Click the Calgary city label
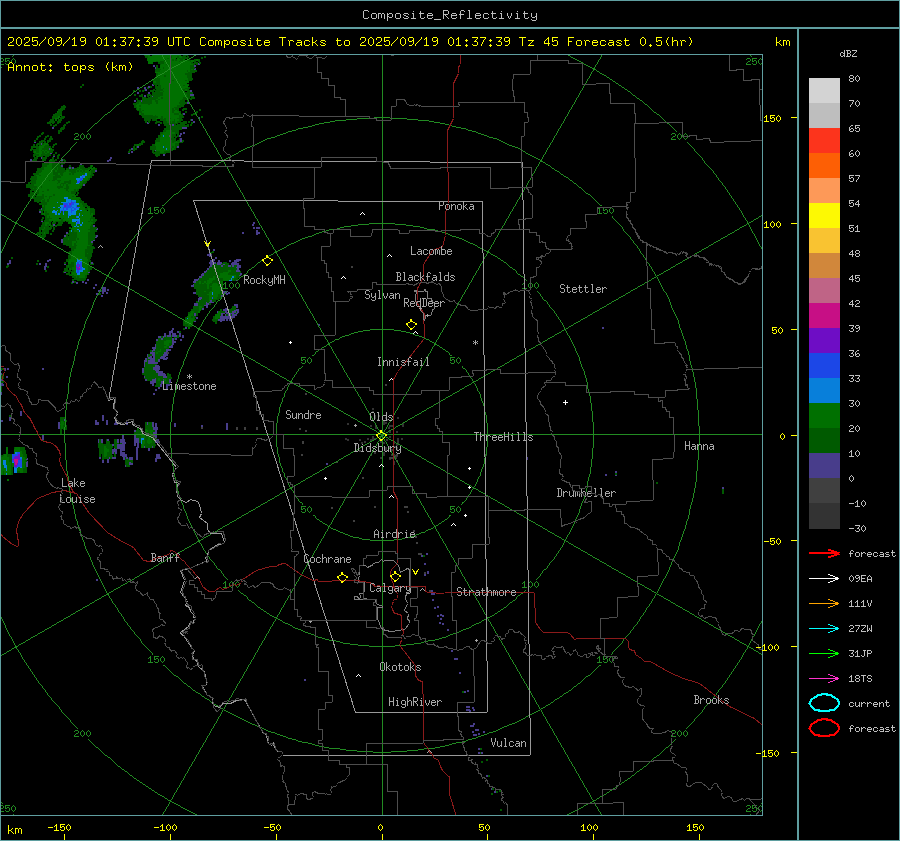 [389, 589]
